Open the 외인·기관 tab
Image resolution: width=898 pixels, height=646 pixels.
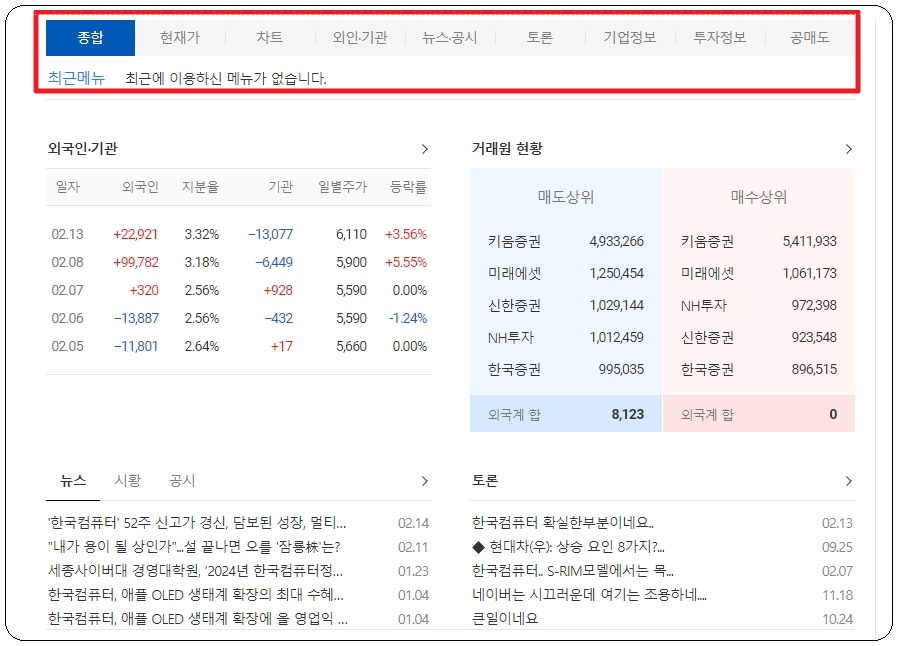pos(360,38)
